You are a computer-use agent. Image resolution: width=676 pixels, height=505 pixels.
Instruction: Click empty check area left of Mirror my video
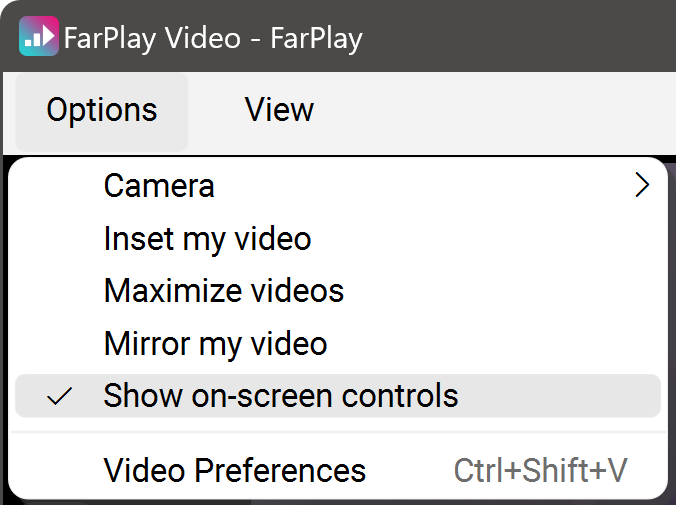[61, 344]
